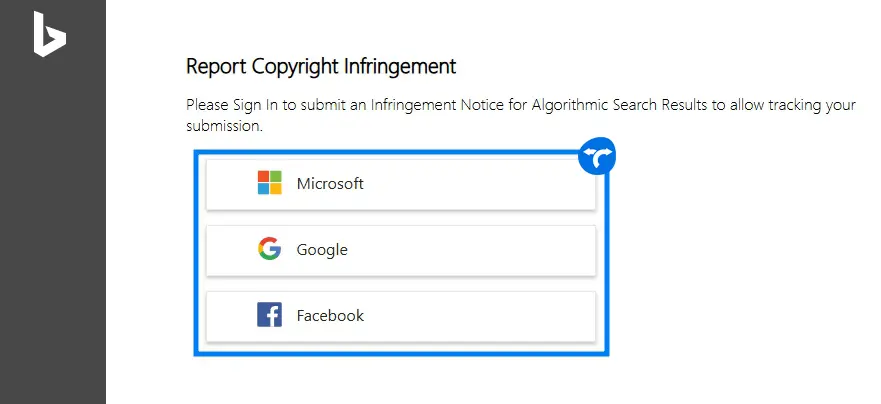The image size is (881, 404).
Task: Click the "Report Copyright Infringement" heading
Action: (x=321, y=67)
